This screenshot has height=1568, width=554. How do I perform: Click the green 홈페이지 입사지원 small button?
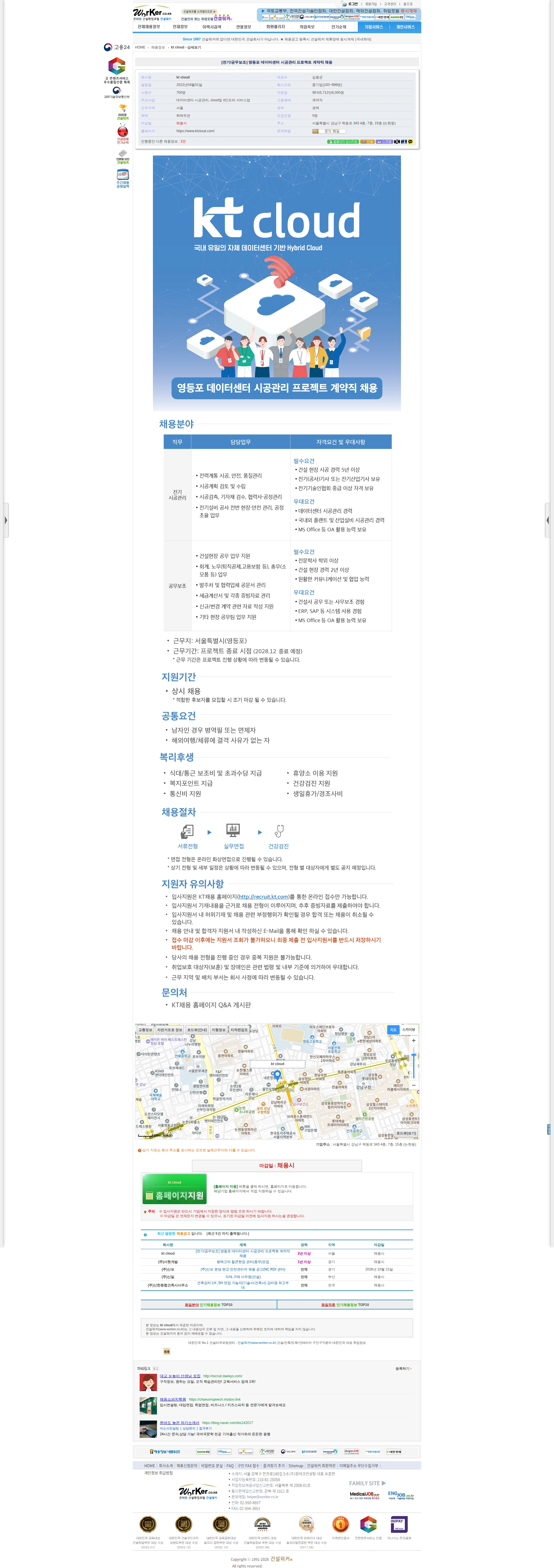point(343,142)
